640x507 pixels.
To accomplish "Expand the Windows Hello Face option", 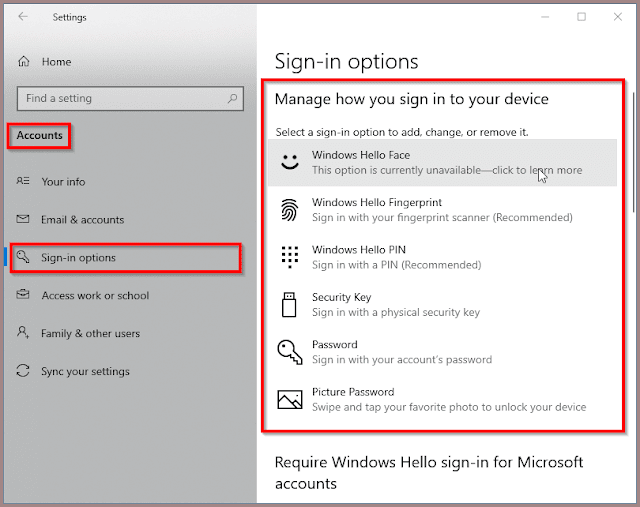I will 442,162.
